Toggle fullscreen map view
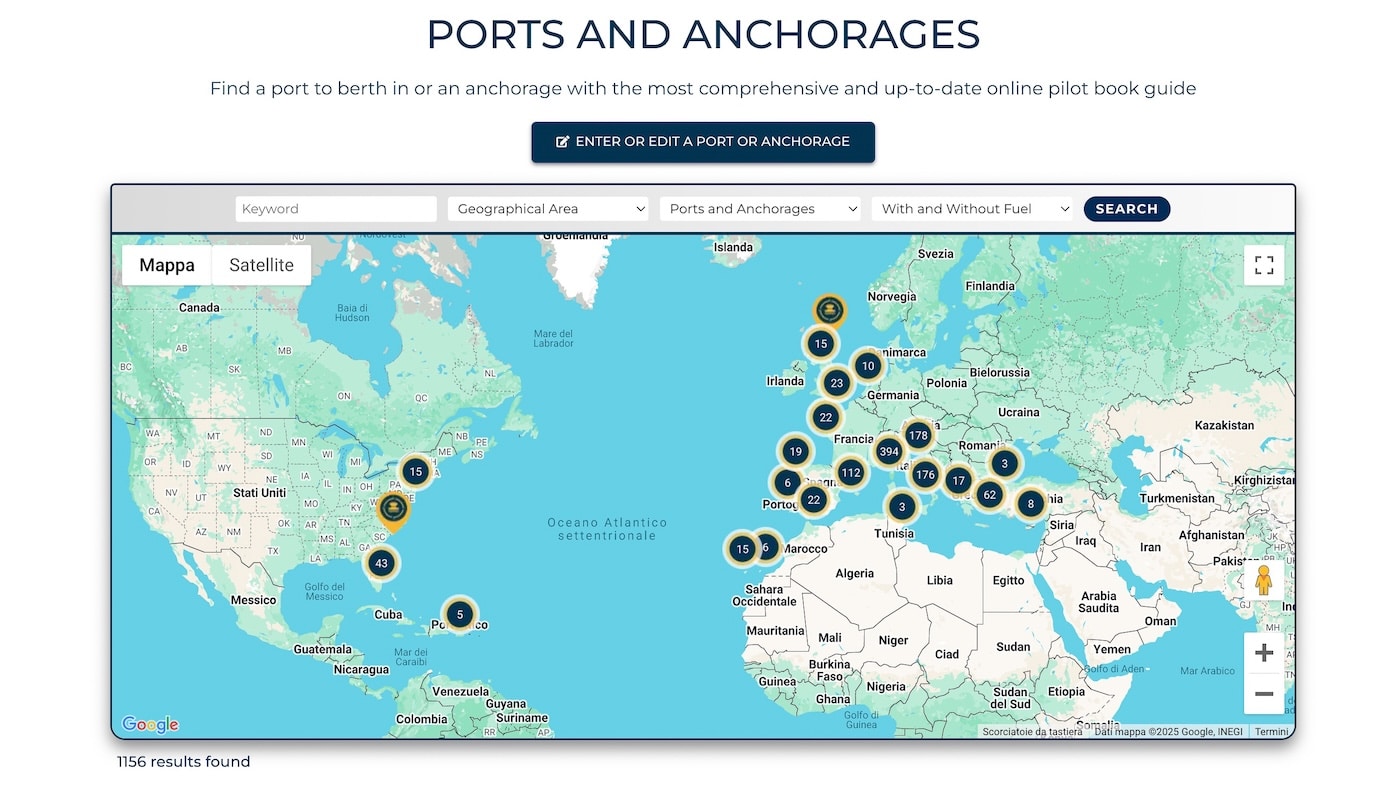Viewport: 1400px width, 788px height. (1264, 265)
